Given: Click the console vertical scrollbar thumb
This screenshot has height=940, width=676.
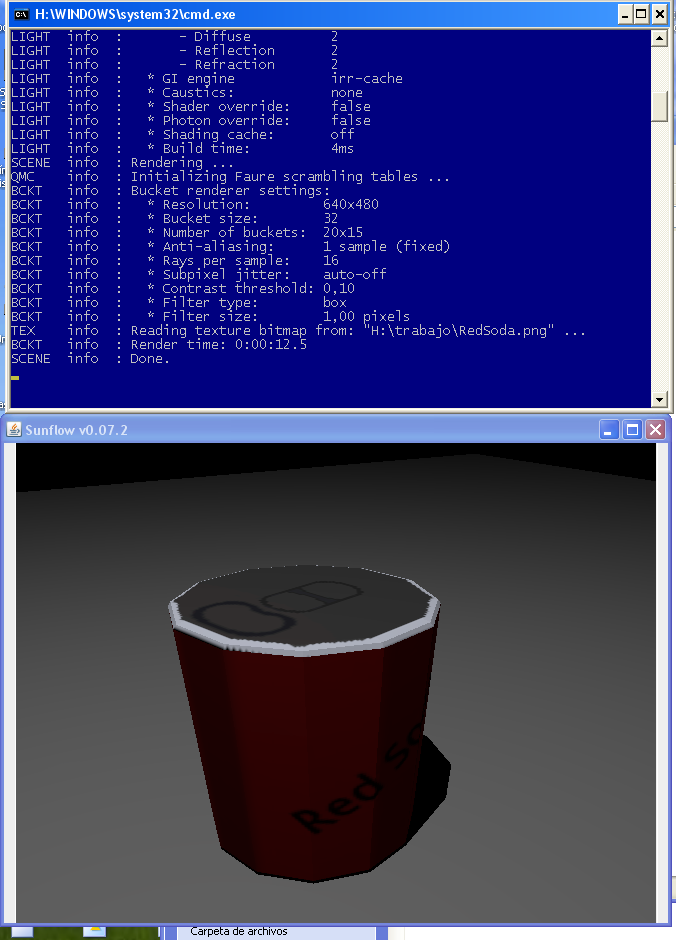Looking at the screenshot, I should [x=659, y=107].
